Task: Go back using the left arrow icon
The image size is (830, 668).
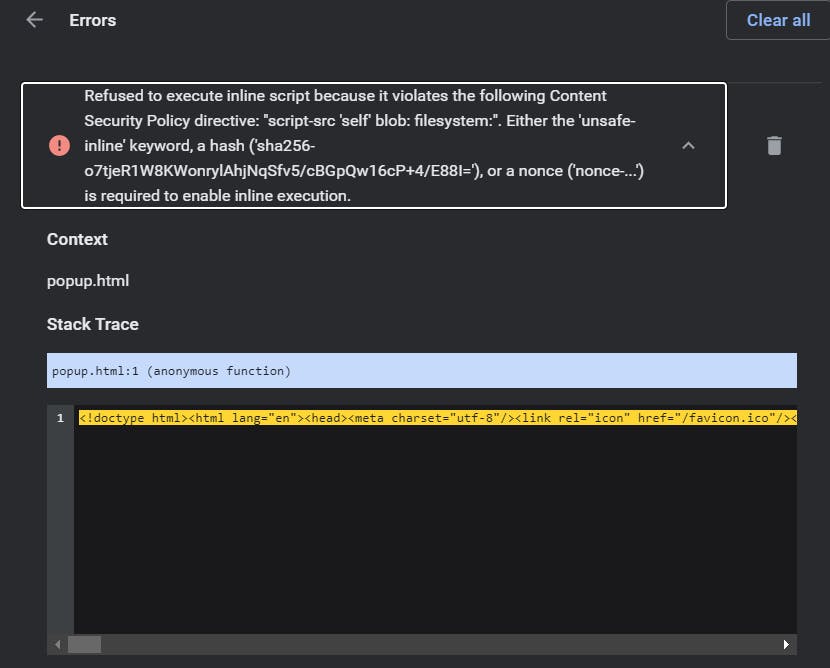Action: tap(34, 20)
